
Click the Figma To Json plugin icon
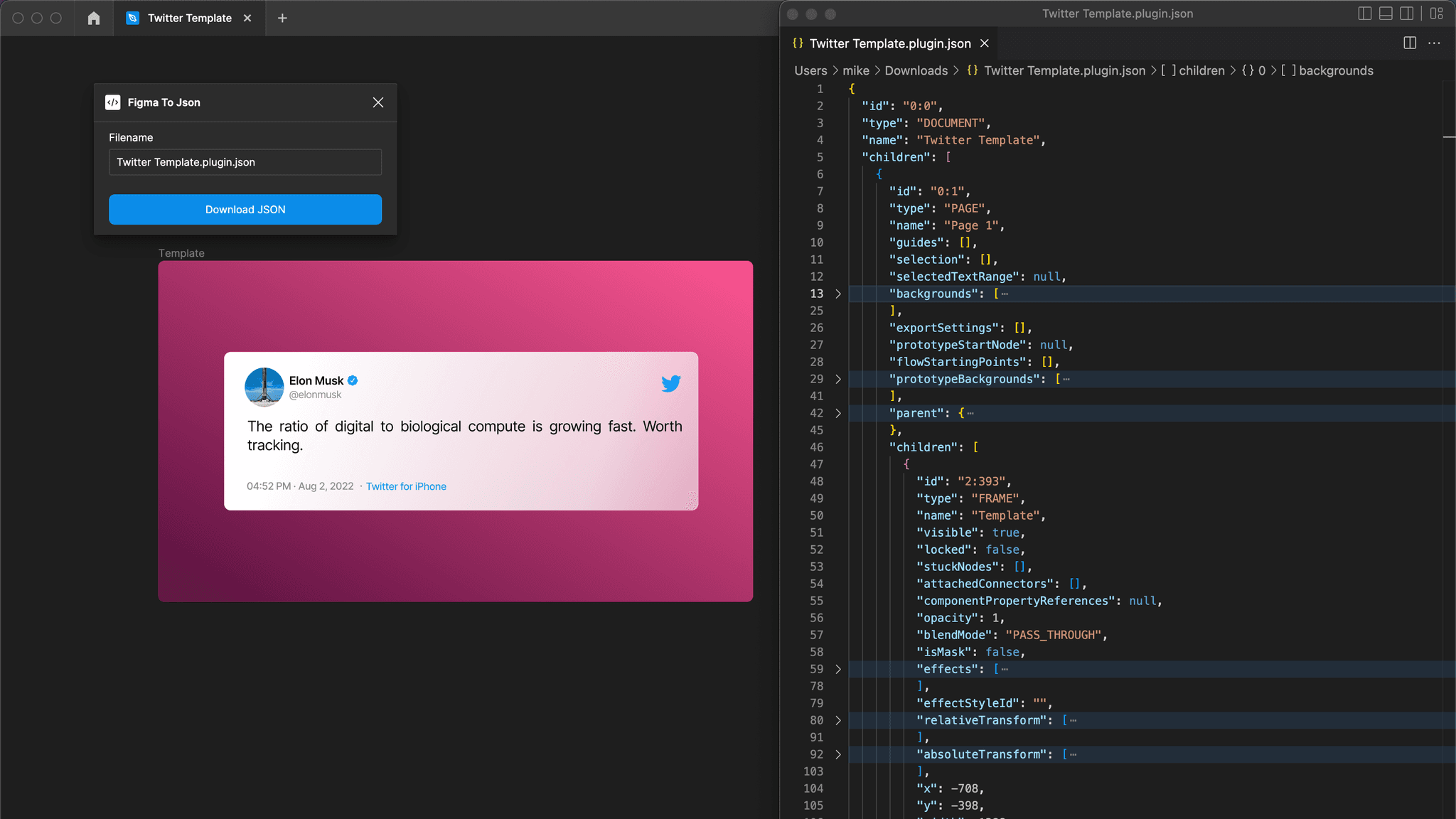click(113, 102)
